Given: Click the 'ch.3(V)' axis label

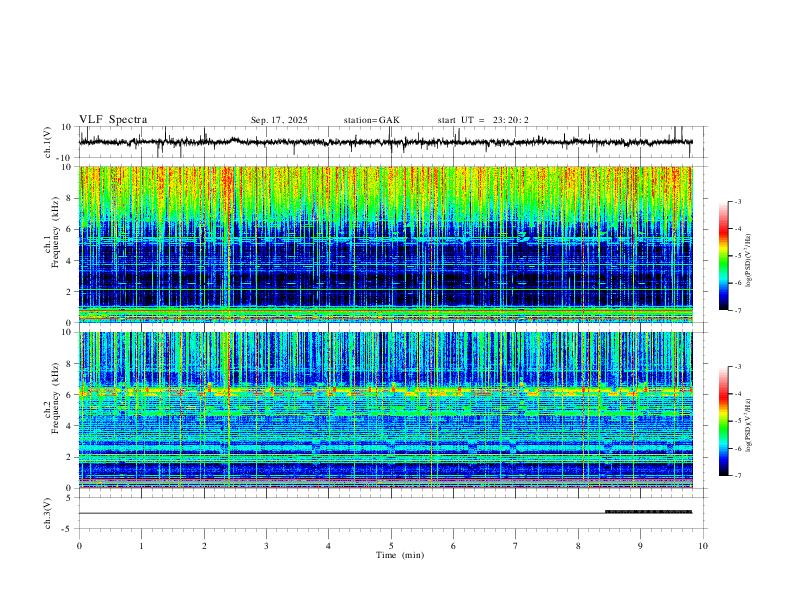Looking at the screenshot, I should point(48,513).
